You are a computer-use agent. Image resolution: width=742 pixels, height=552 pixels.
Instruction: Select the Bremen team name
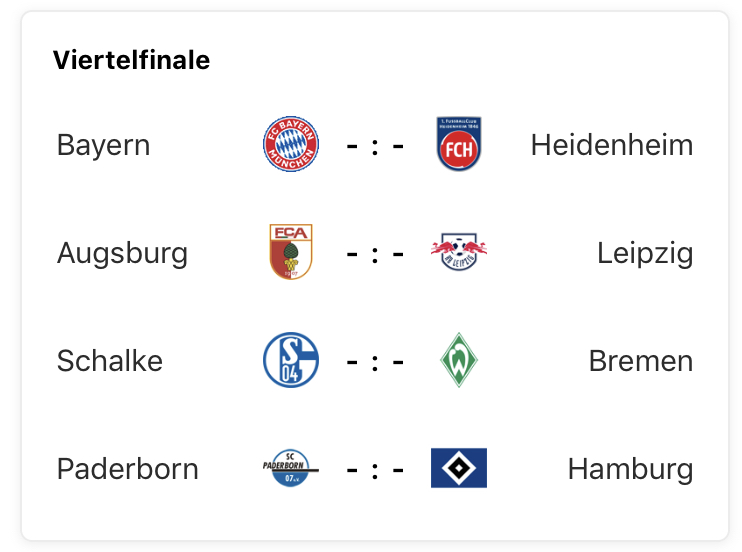pyautogui.click(x=640, y=361)
